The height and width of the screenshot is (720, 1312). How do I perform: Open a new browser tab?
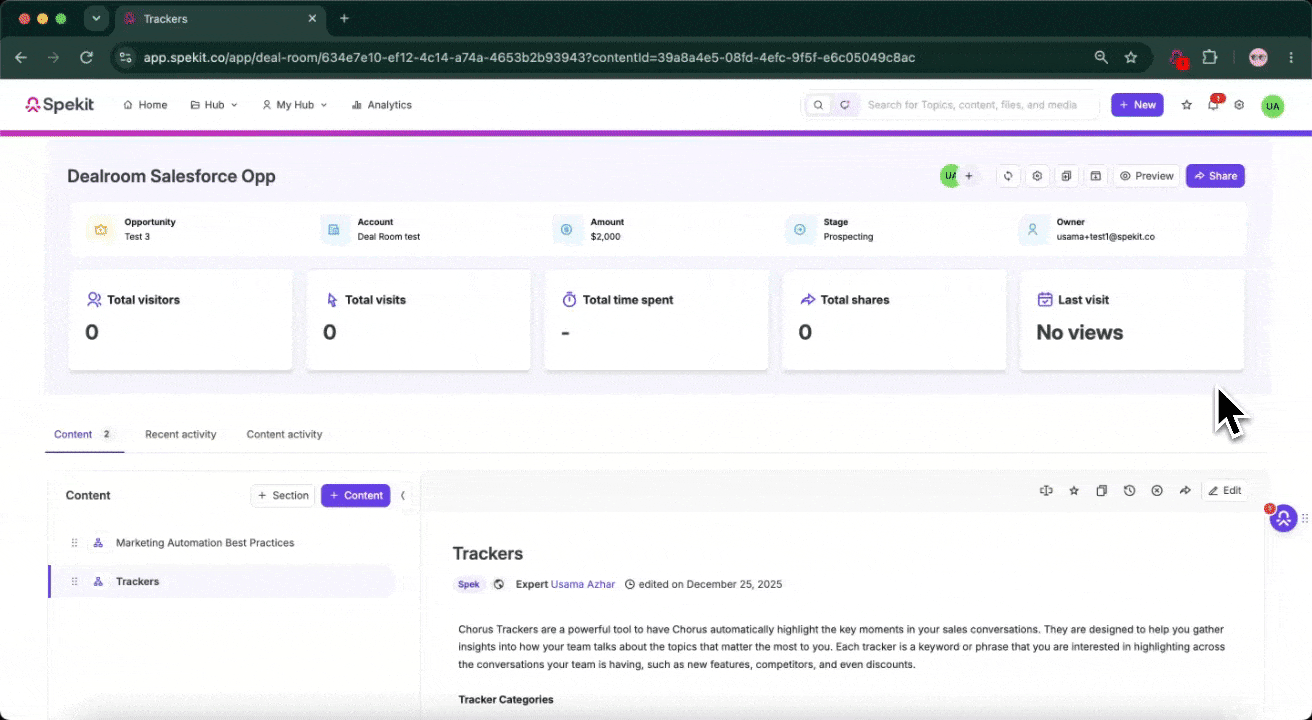pos(344,18)
